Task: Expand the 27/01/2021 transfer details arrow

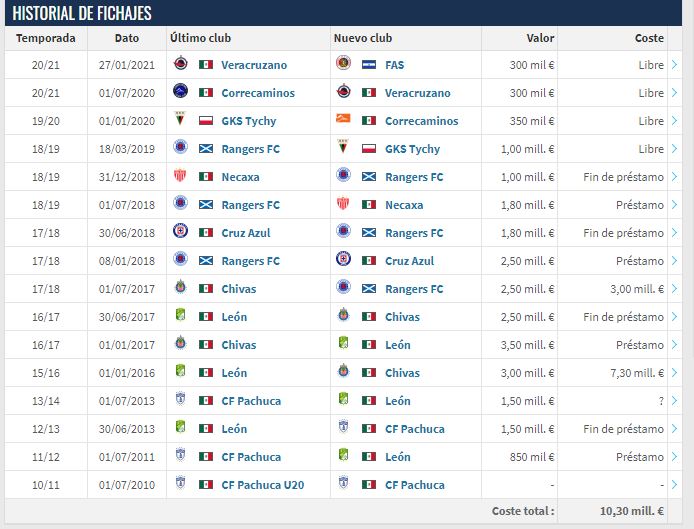Action: 675,65
